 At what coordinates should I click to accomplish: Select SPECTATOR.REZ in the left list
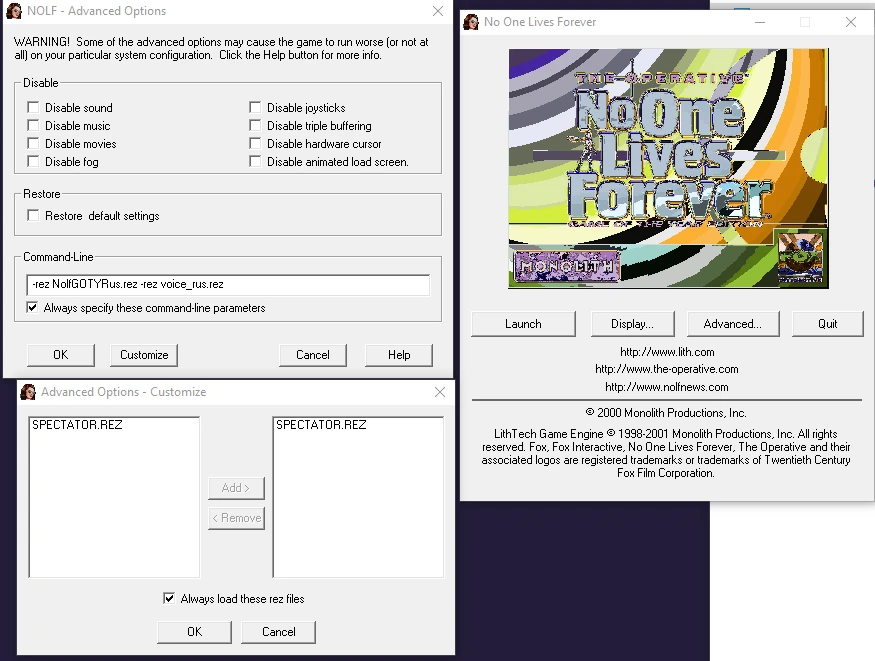click(77, 425)
